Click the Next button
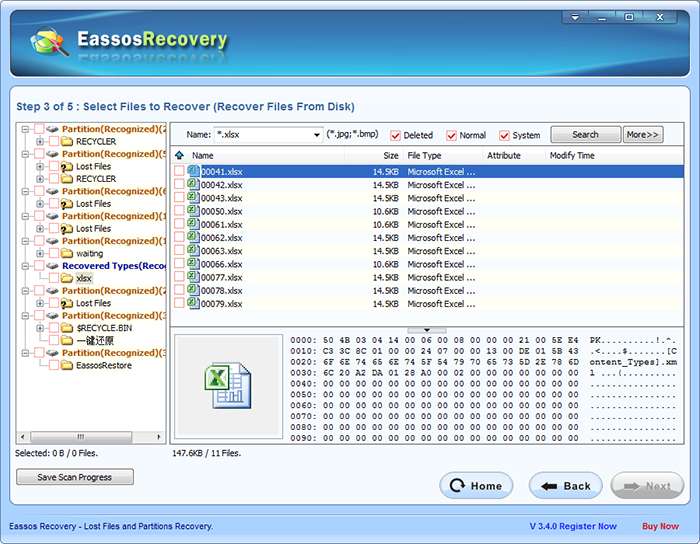 click(x=647, y=486)
